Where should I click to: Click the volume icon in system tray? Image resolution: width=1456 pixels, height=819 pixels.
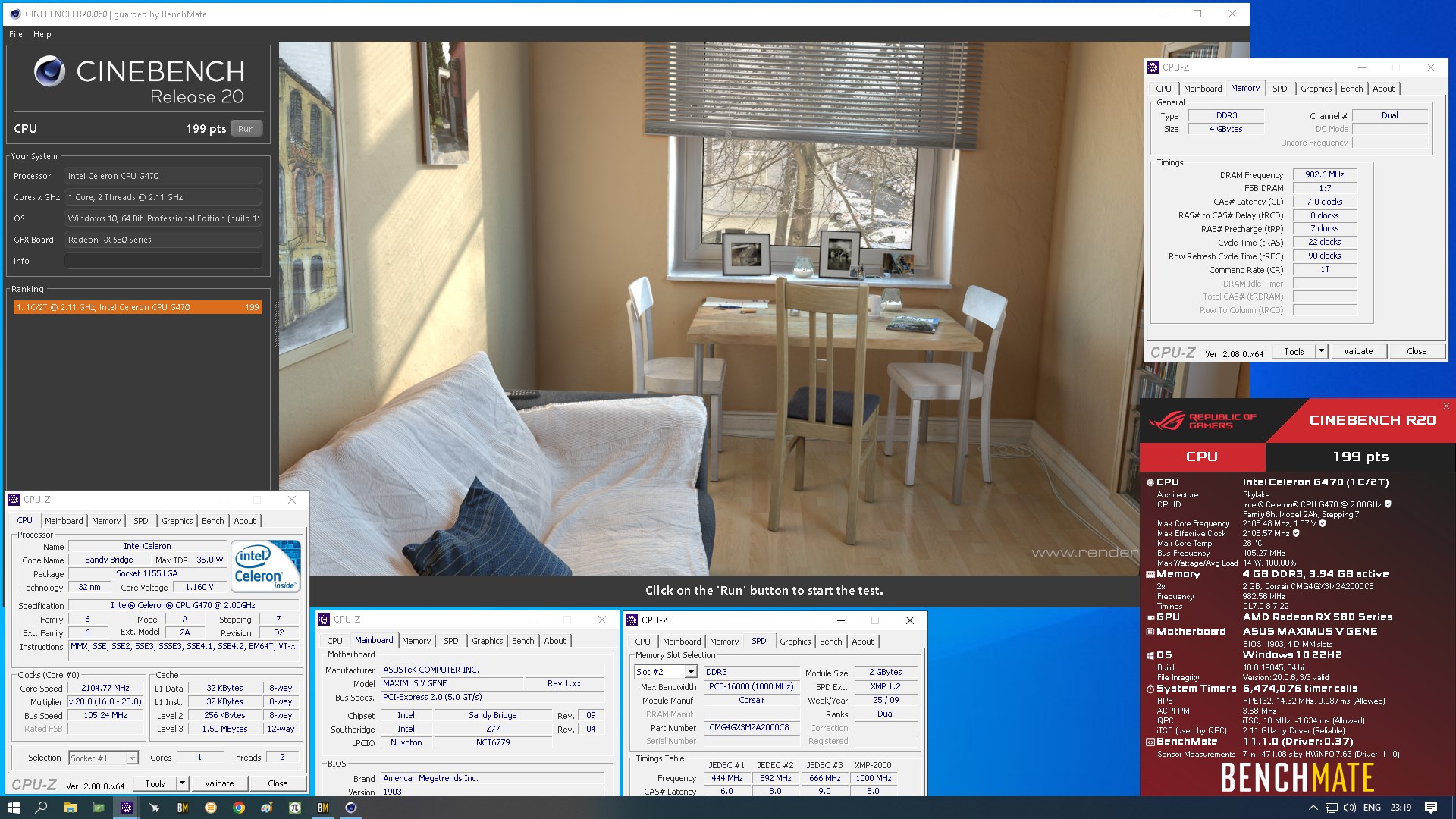click(x=1350, y=808)
